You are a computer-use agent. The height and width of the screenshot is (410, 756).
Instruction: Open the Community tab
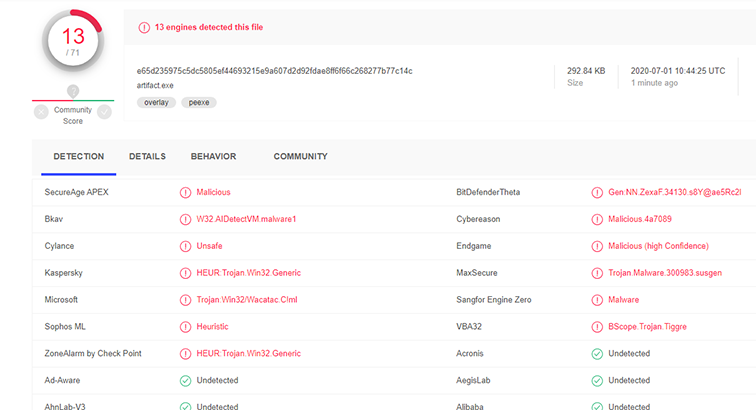click(300, 156)
